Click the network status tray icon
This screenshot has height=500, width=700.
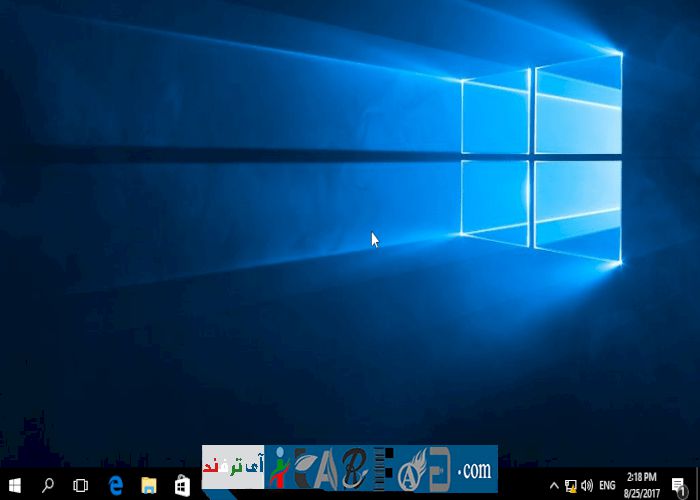point(570,485)
